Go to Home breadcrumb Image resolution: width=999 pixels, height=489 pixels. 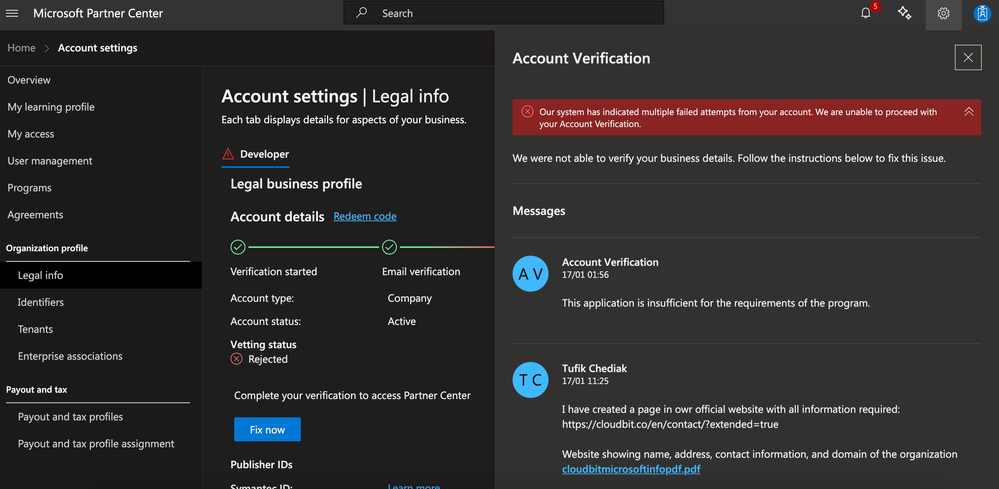pyautogui.click(x=22, y=48)
